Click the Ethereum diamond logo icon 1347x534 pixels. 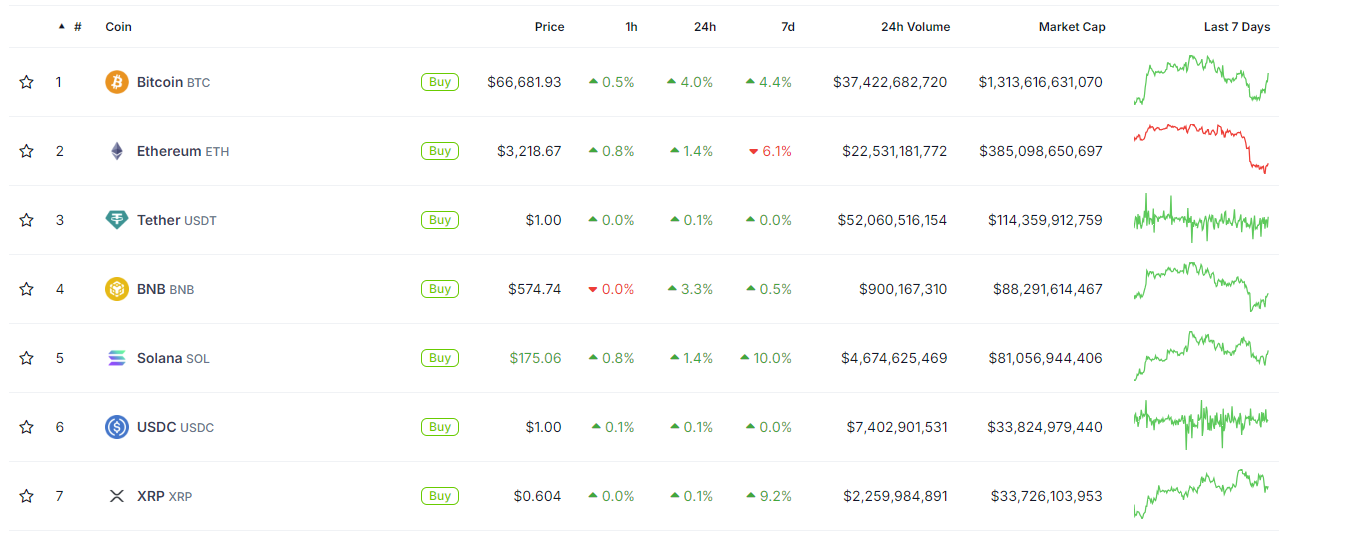[117, 151]
